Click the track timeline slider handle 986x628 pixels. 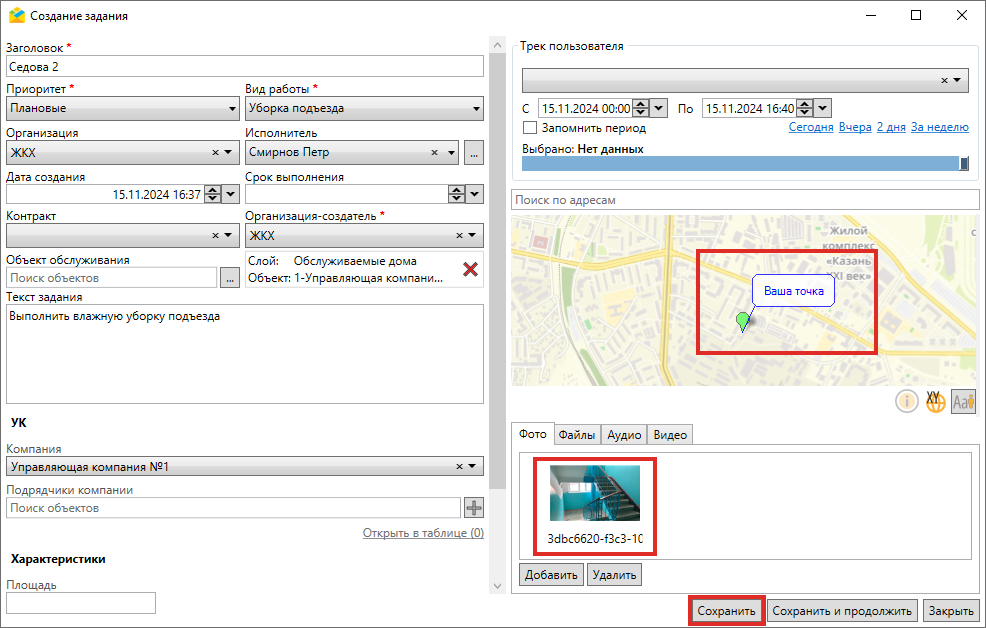(x=964, y=164)
